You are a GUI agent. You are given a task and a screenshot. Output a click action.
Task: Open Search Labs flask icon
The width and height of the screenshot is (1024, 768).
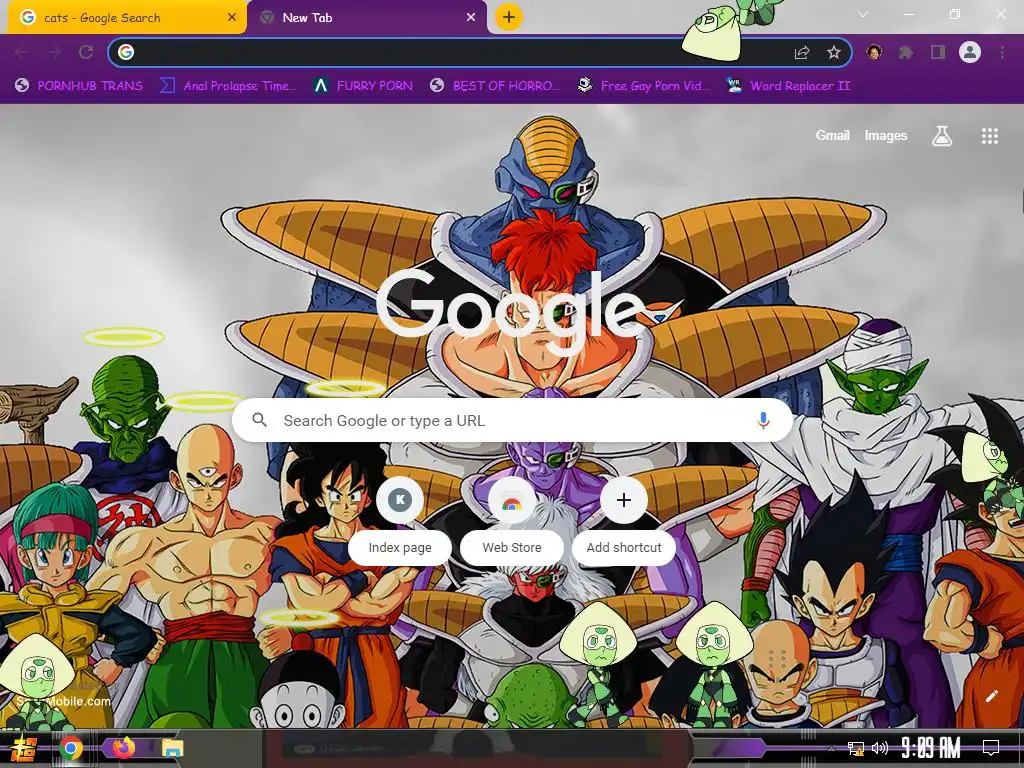[942, 136]
